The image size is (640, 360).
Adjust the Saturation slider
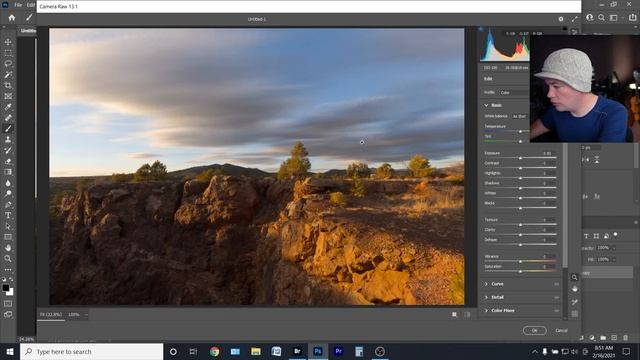click(x=520, y=271)
